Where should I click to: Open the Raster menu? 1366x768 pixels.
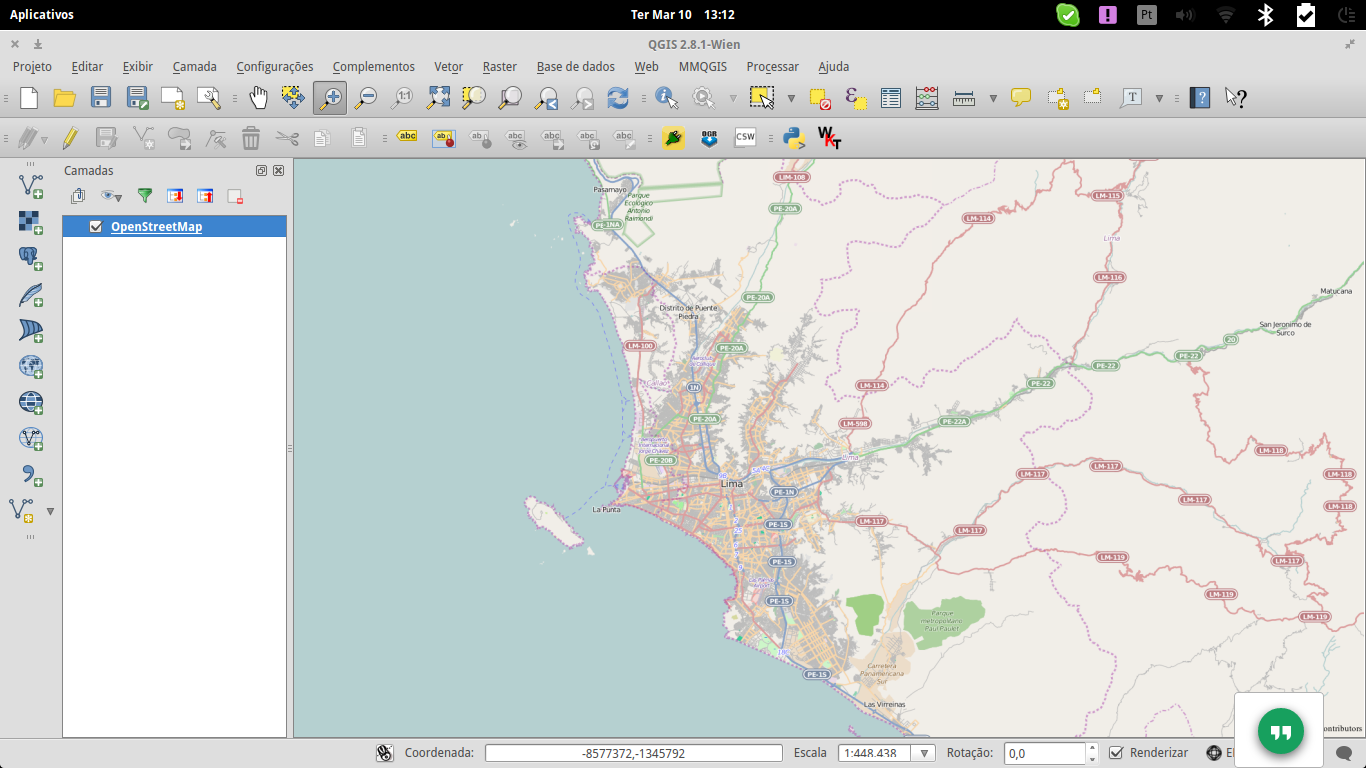pyautogui.click(x=499, y=66)
